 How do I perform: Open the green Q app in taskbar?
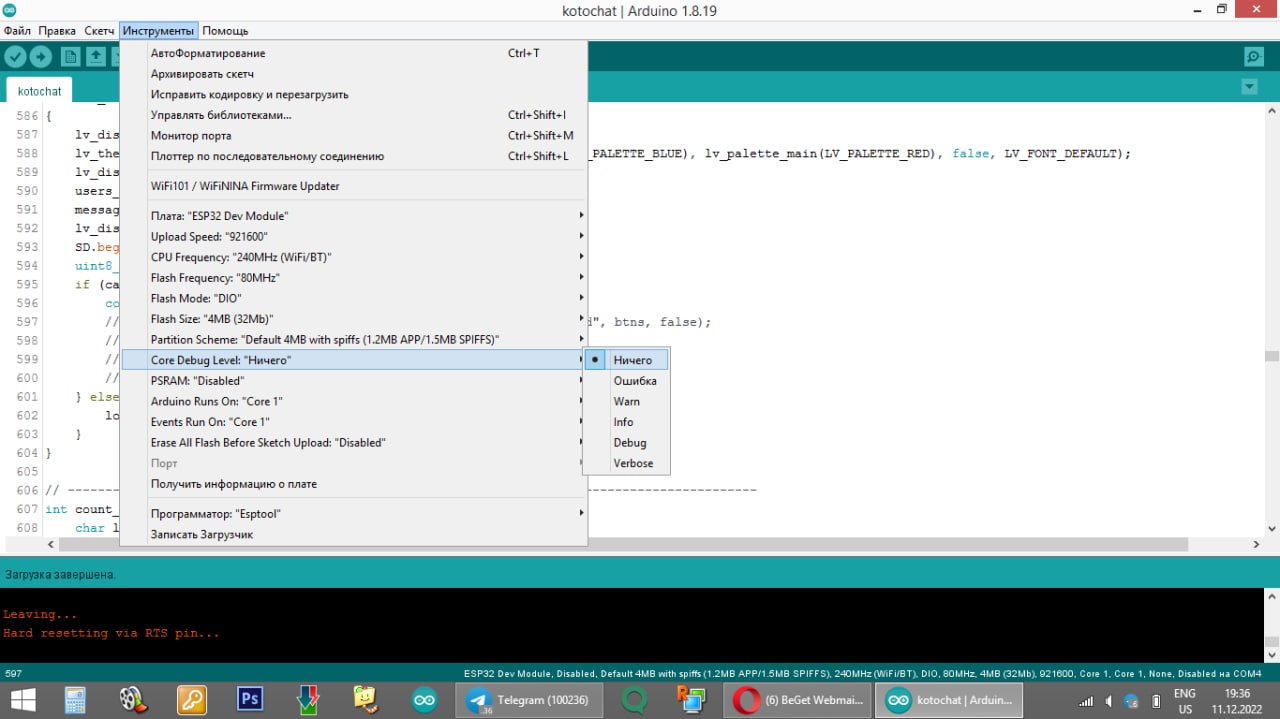[x=634, y=698]
